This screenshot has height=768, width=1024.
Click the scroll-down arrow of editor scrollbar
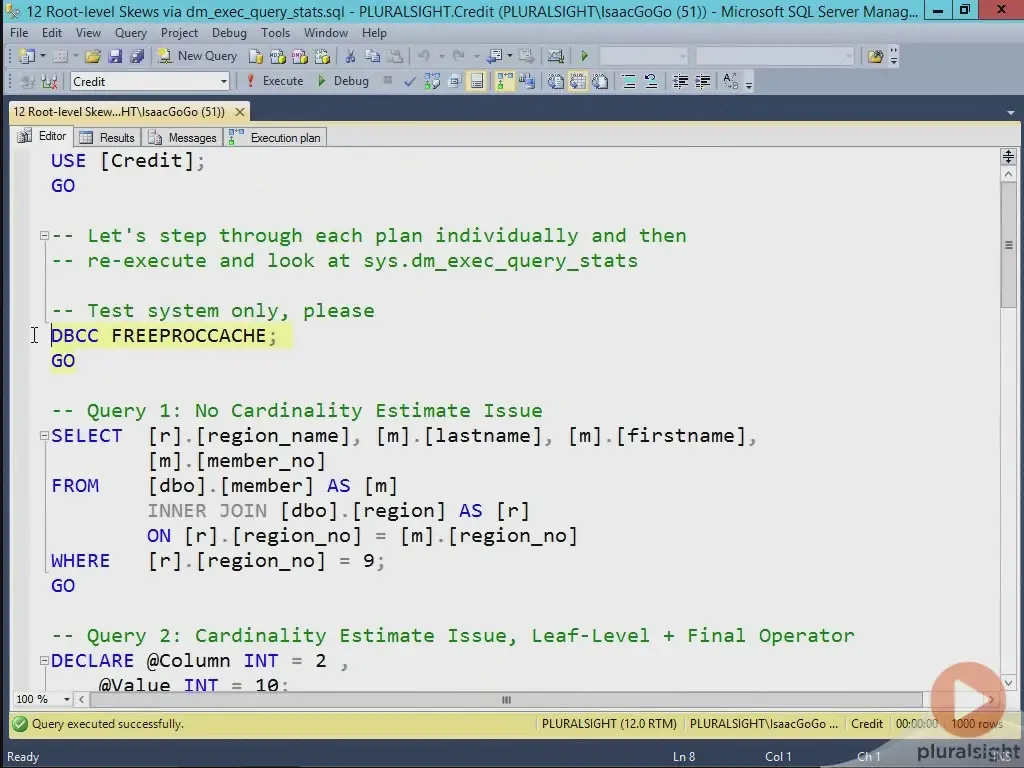1008,683
